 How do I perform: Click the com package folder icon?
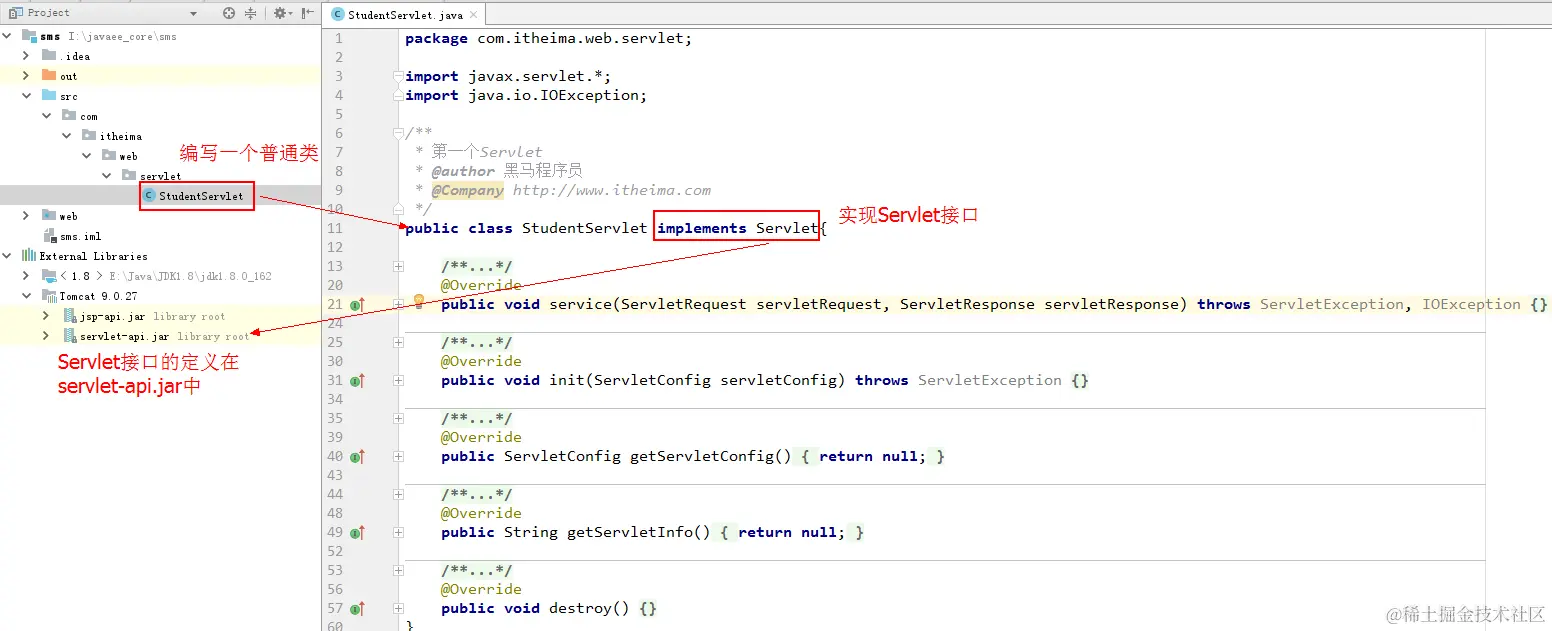(x=69, y=115)
